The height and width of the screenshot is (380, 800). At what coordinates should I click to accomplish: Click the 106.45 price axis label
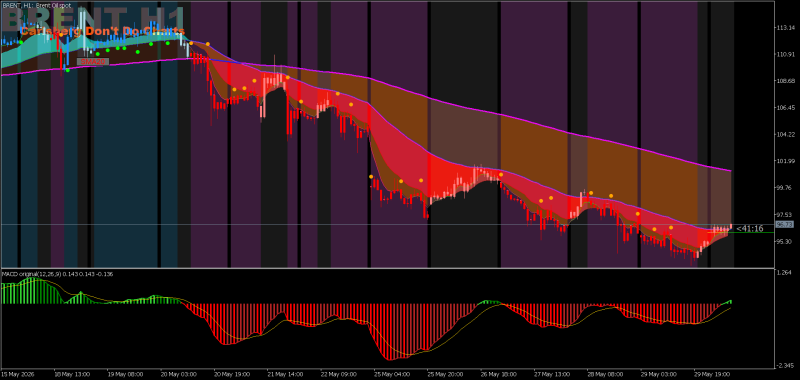(786, 108)
